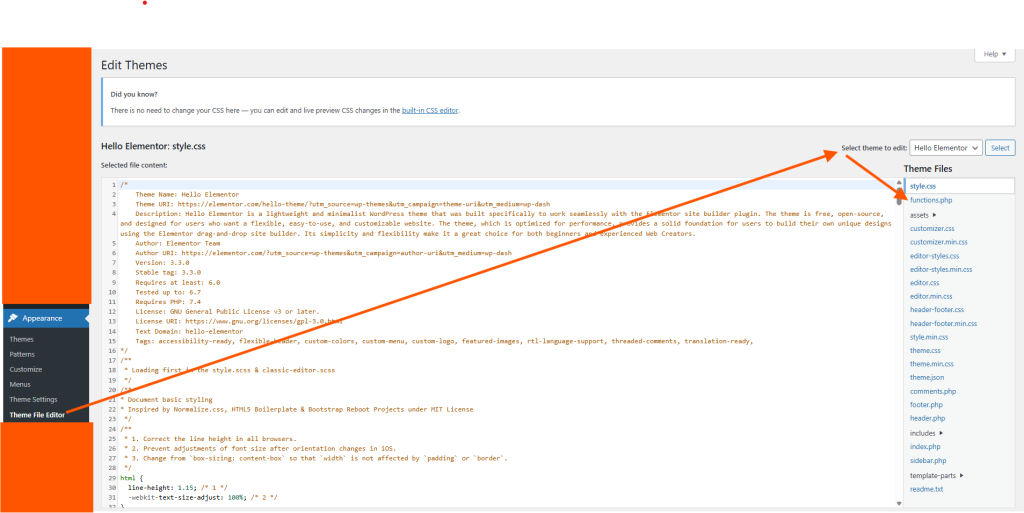Click the code editor vertical scrollbar
Viewport: 1024px width, 513px height.
pos(899,194)
